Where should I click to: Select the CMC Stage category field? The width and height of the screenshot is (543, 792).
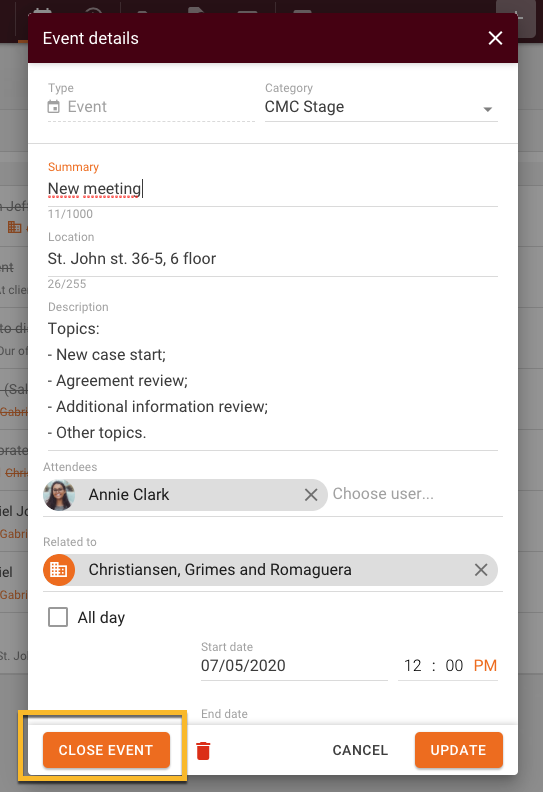pyautogui.click(x=381, y=107)
